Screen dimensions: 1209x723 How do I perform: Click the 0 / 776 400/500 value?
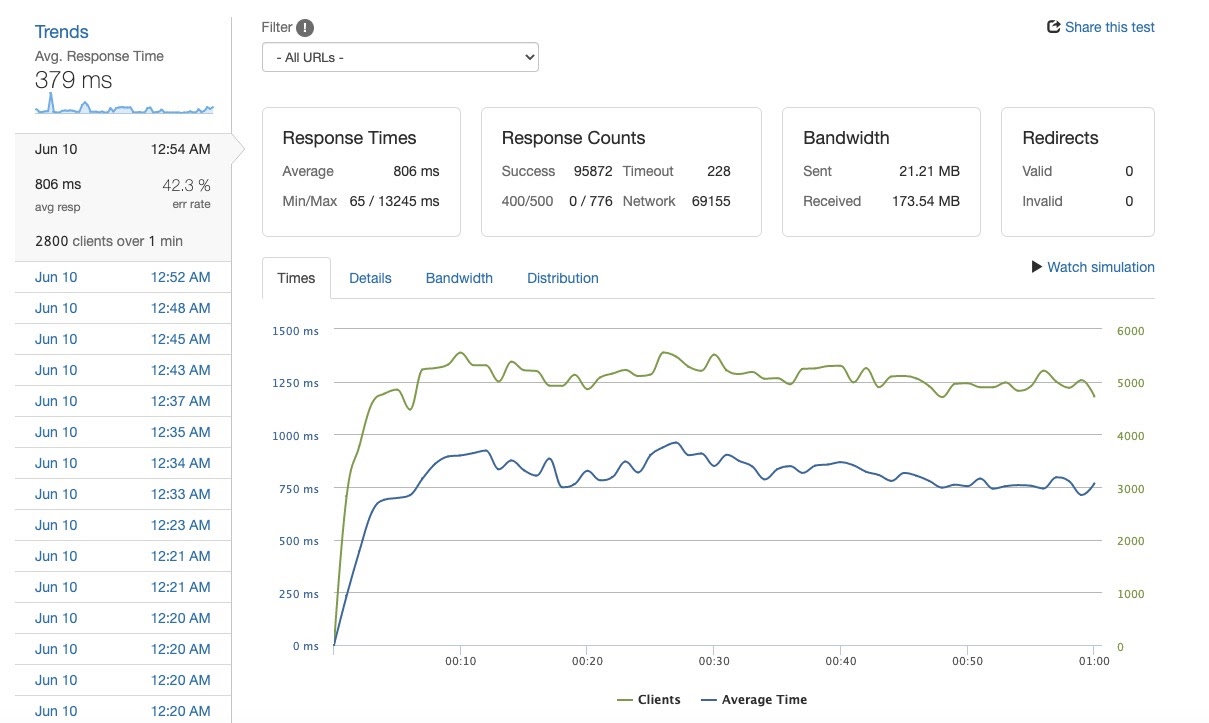point(590,201)
